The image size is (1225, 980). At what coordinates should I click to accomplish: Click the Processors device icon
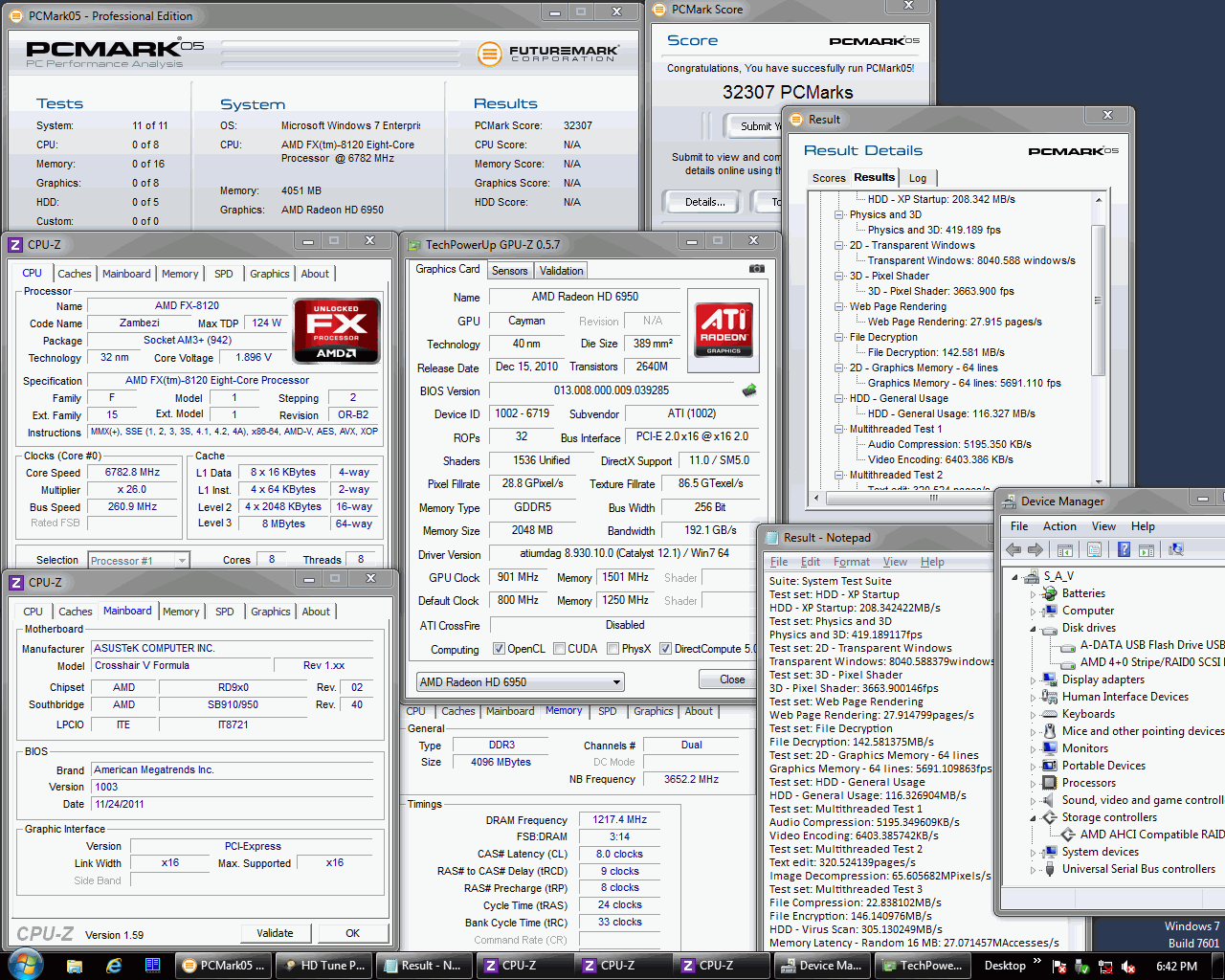point(1050,783)
